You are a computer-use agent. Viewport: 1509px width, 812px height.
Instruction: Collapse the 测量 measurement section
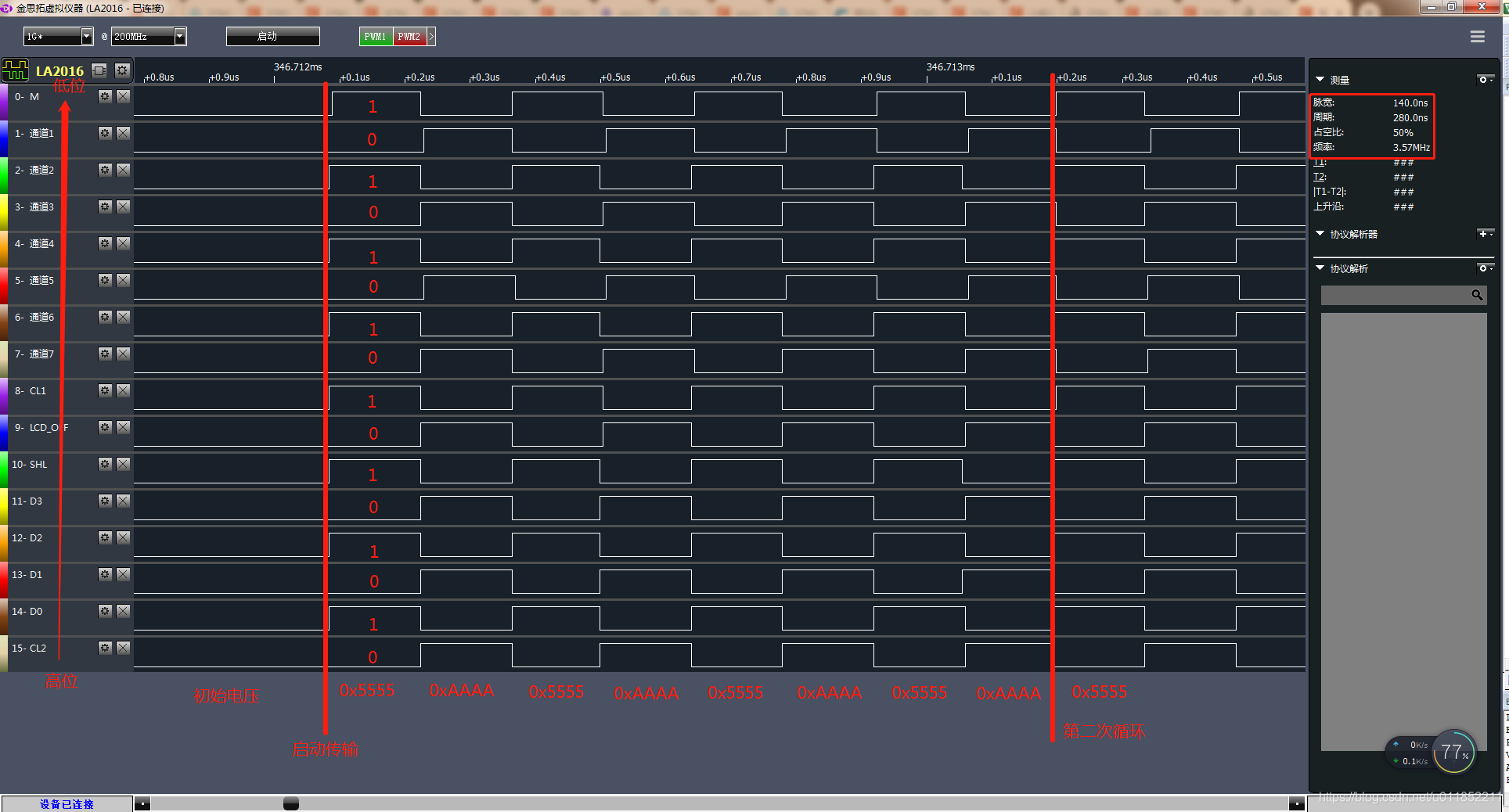tap(1320, 79)
